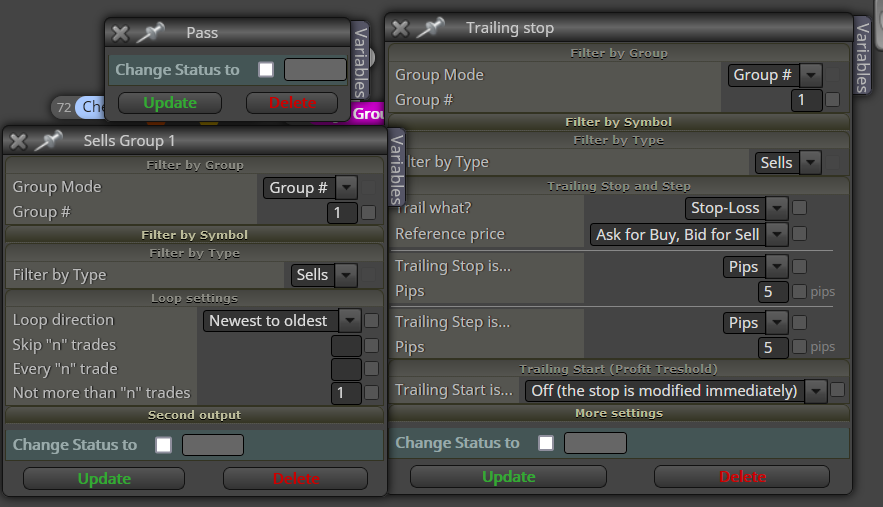The height and width of the screenshot is (507, 883).
Task: Click Not more than "n" trades input field
Action: click(346, 393)
